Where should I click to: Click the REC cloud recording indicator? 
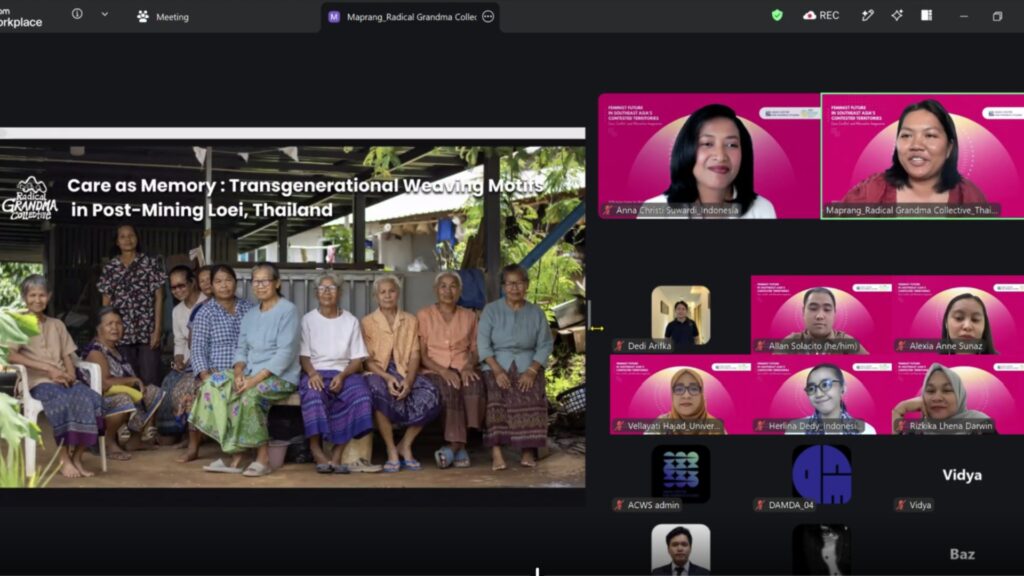[x=821, y=15]
